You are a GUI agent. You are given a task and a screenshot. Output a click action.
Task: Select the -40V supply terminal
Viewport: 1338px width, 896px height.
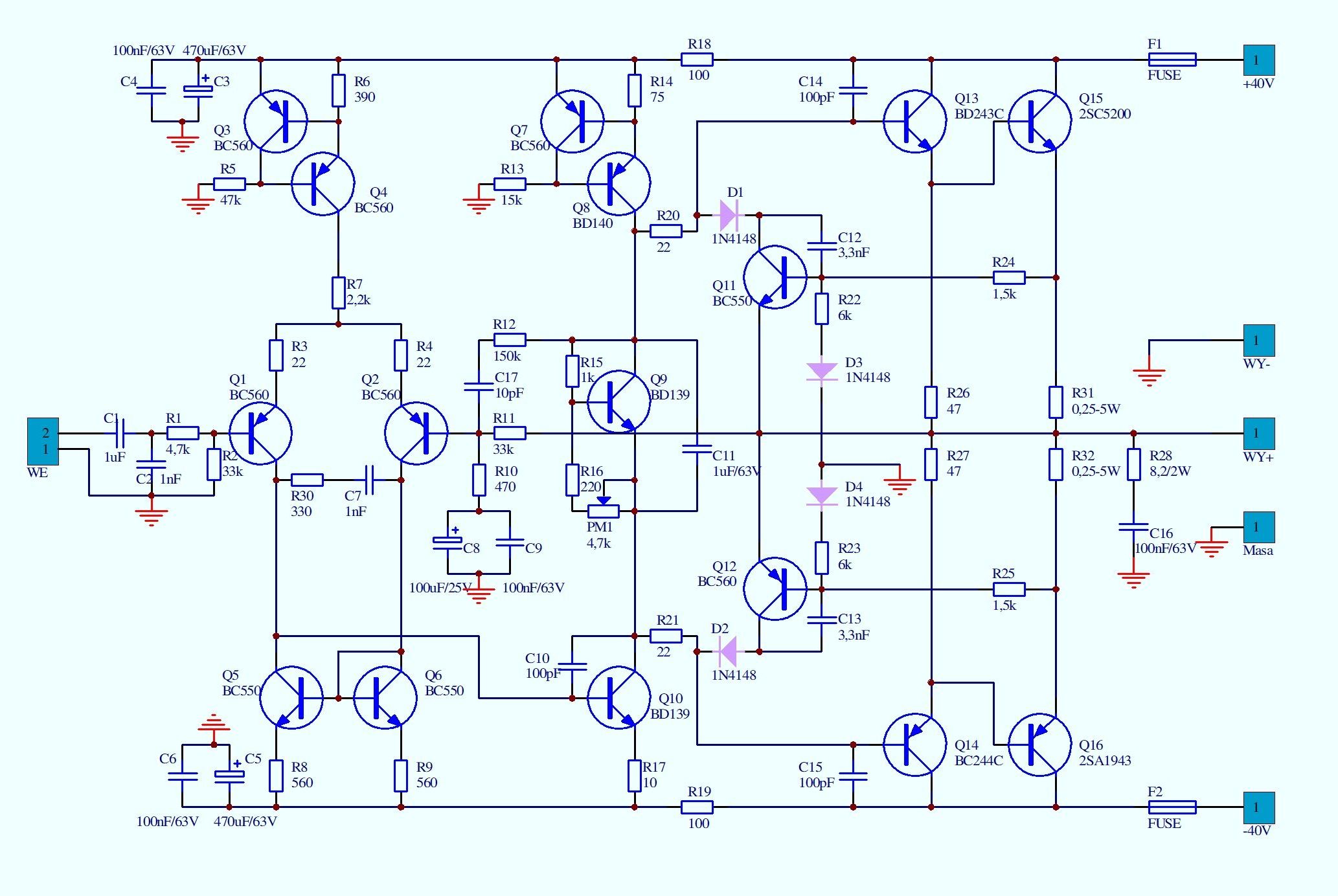pyautogui.click(x=1258, y=807)
